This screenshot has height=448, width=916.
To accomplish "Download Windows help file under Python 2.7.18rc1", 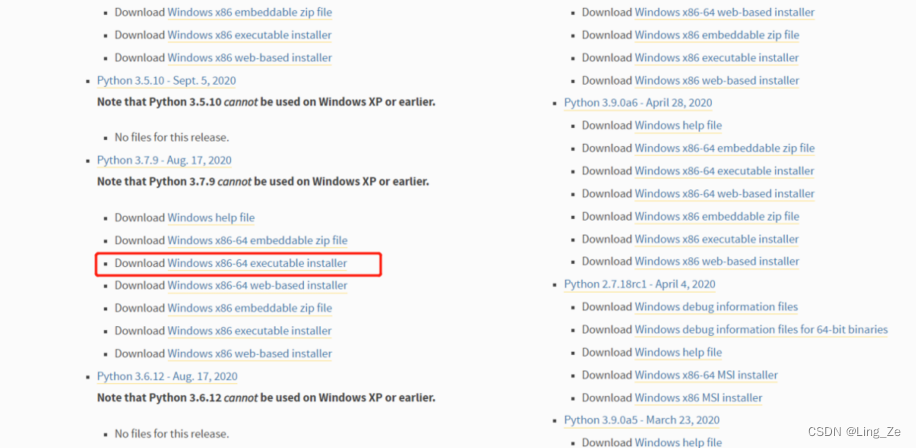I will click(678, 352).
